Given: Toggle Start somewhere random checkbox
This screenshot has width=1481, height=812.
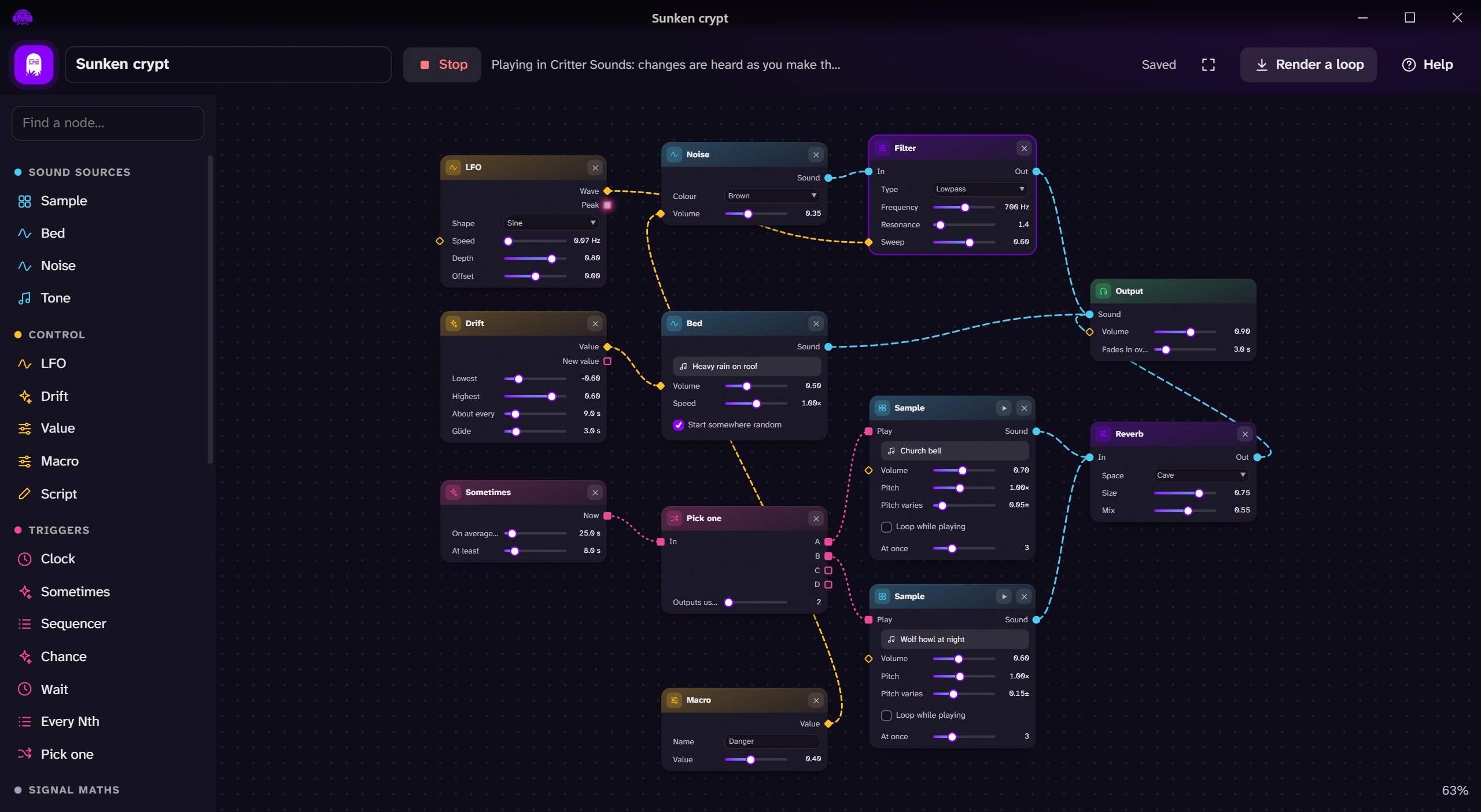Looking at the screenshot, I should [678, 425].
